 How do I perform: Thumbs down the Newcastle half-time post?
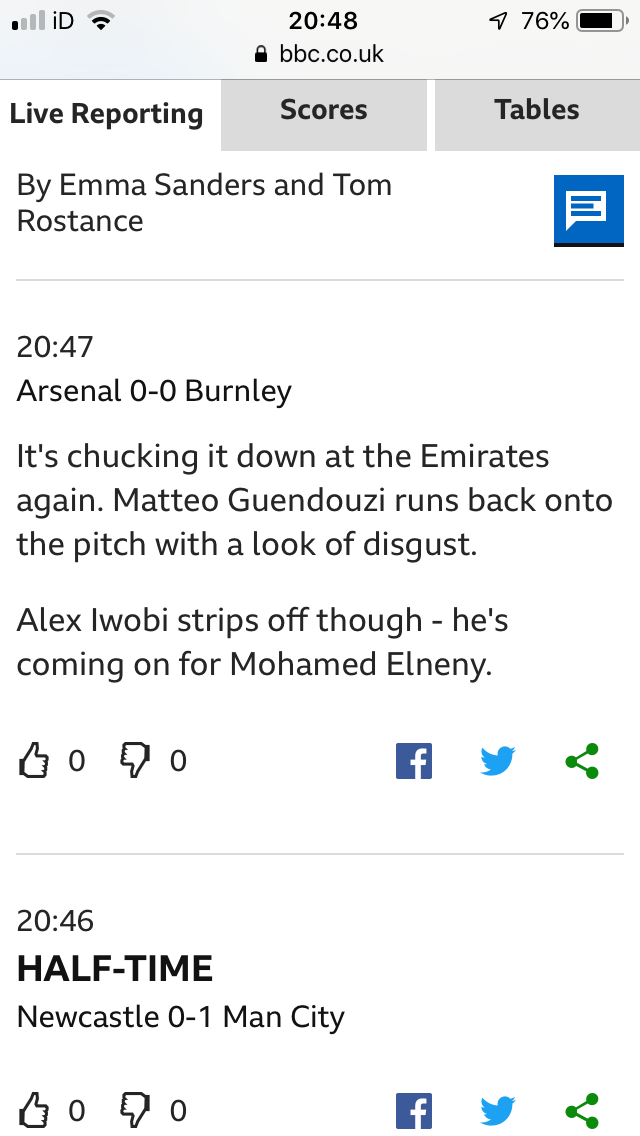[134, 1110]
